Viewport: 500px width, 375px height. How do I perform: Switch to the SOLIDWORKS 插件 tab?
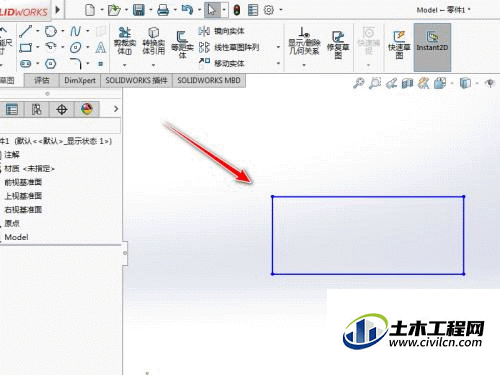click(136, 80)
